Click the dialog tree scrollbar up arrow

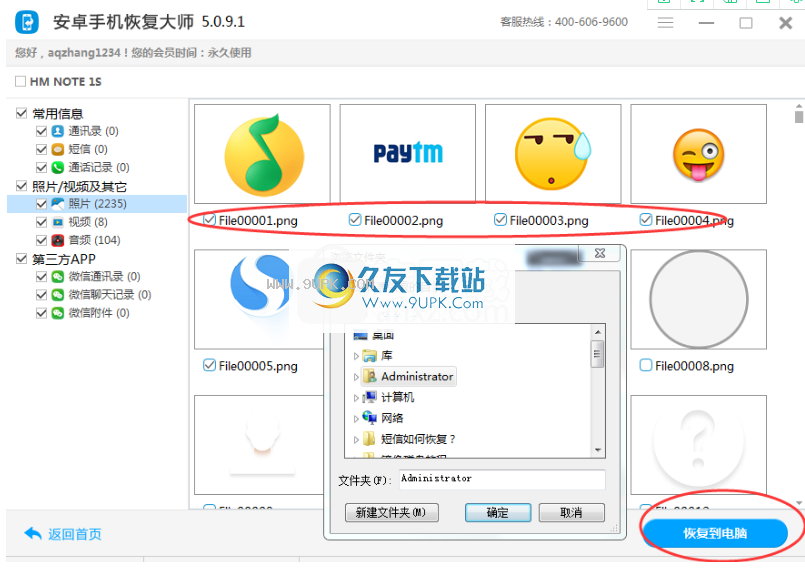598,332
